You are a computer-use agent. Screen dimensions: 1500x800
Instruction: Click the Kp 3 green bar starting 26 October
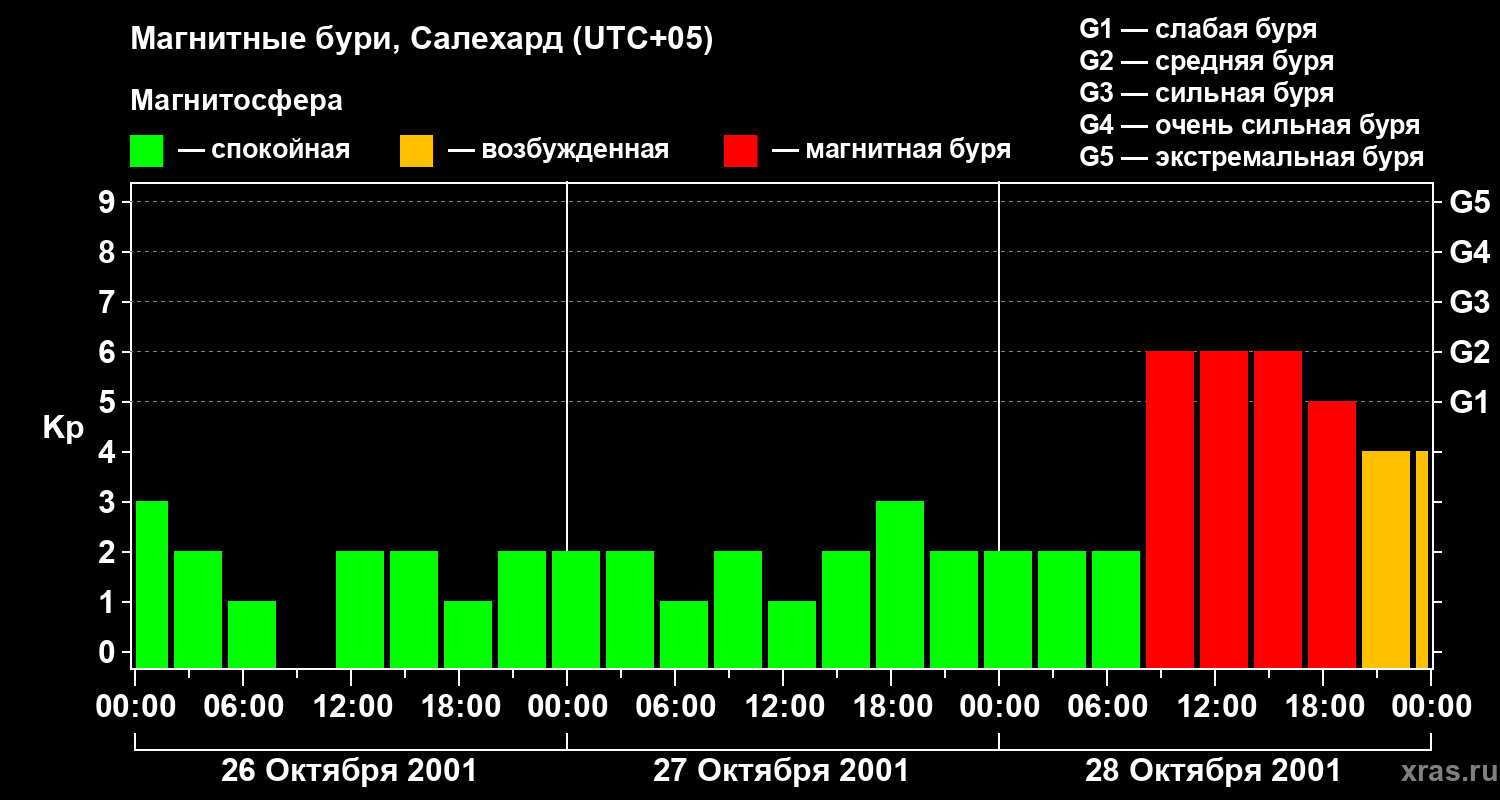click(152, 585)
